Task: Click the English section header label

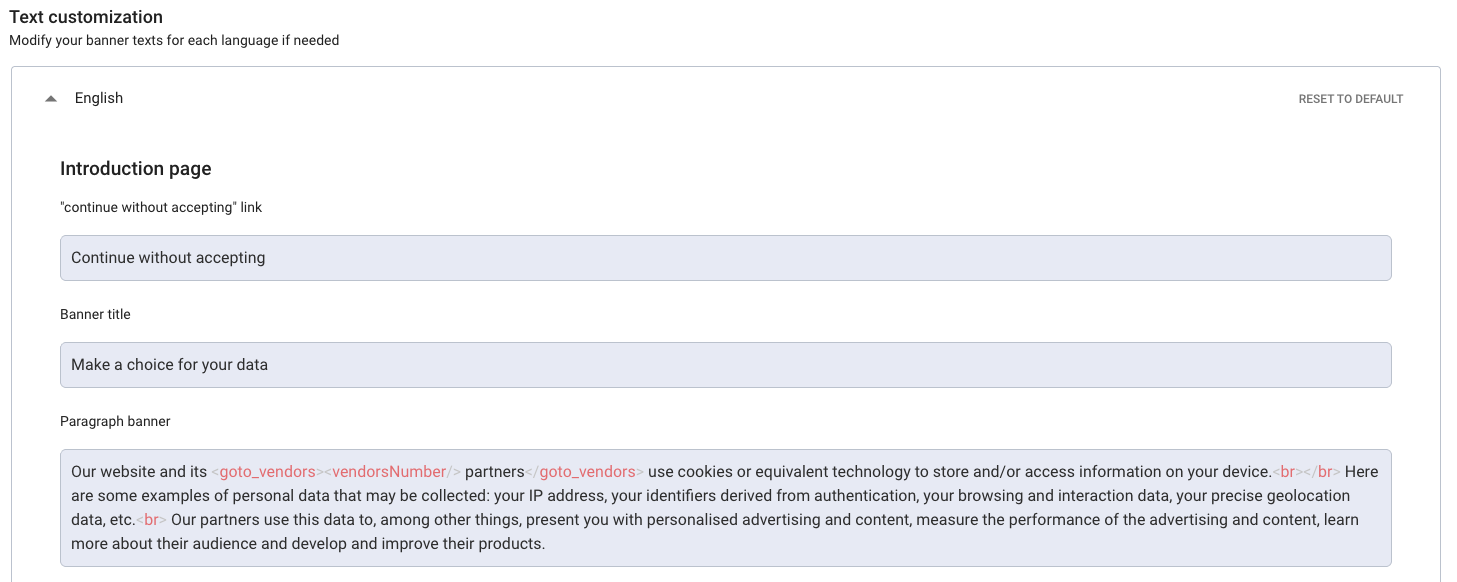Action: (x=98, y=97)
